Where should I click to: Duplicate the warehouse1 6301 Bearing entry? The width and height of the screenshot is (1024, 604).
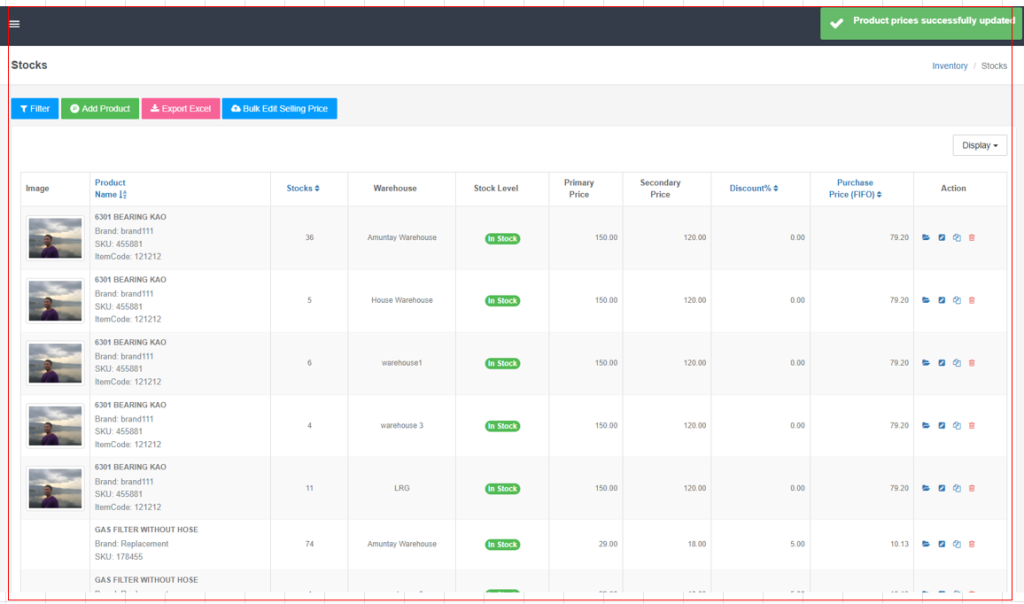pyautogui.click(x=956, y=363)
